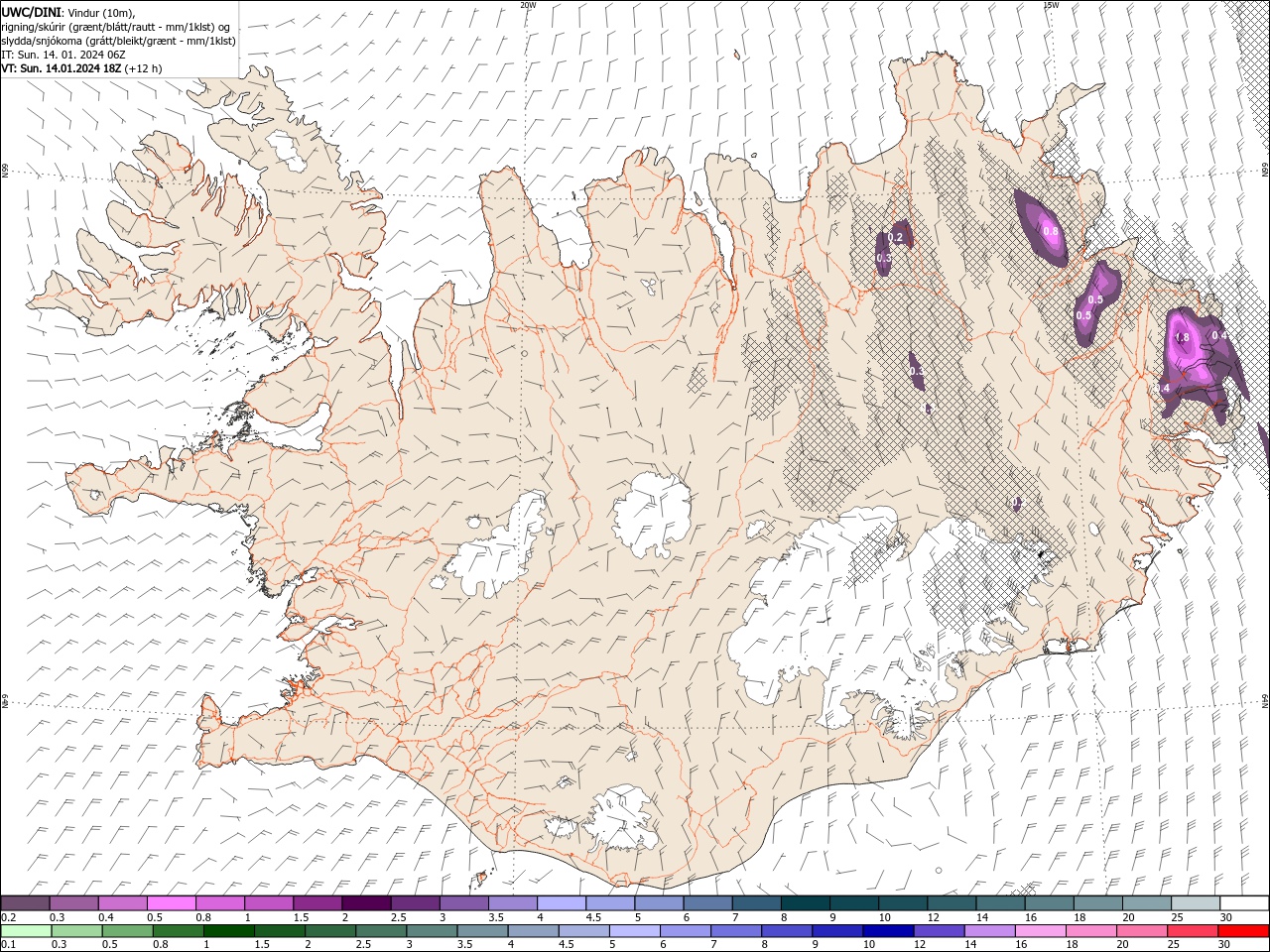Click the 0.2 precipitation value on the map

[x=896, y=238]
